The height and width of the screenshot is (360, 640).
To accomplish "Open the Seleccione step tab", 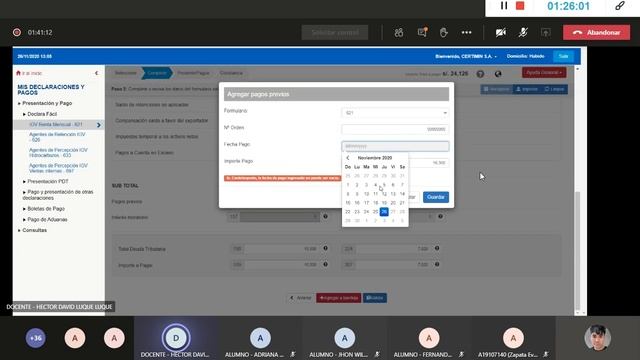I will 125,73.
